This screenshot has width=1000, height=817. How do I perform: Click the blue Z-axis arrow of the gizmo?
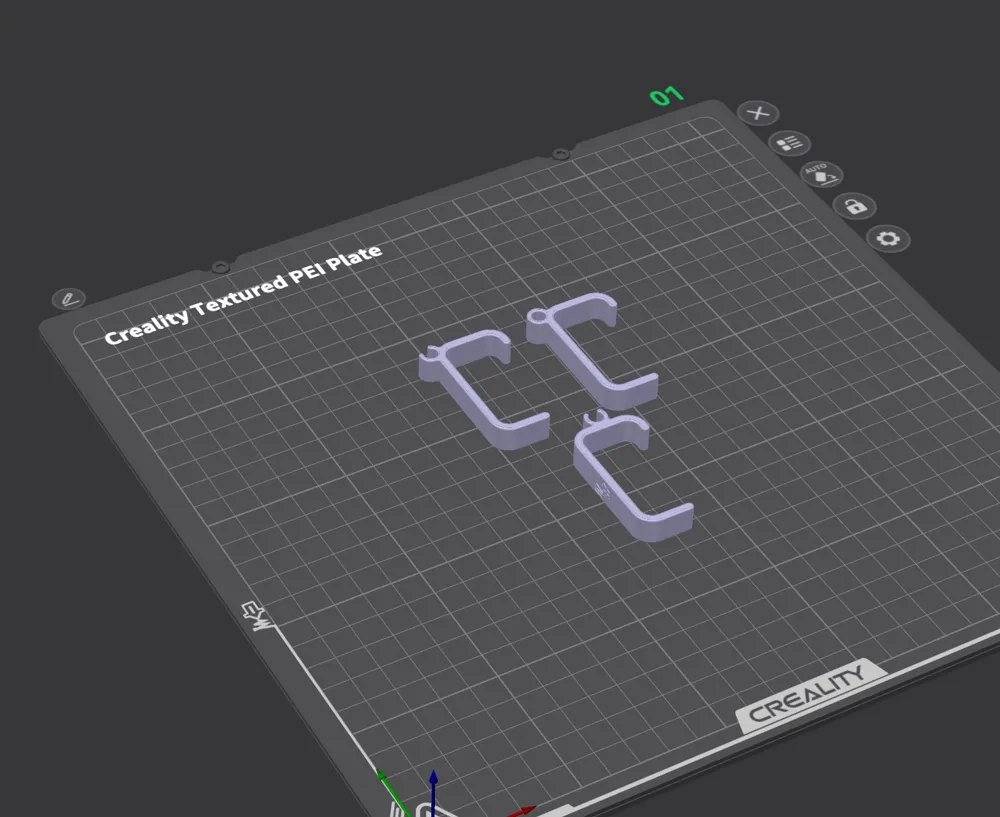pyautogui.click(x=431, y=775)
